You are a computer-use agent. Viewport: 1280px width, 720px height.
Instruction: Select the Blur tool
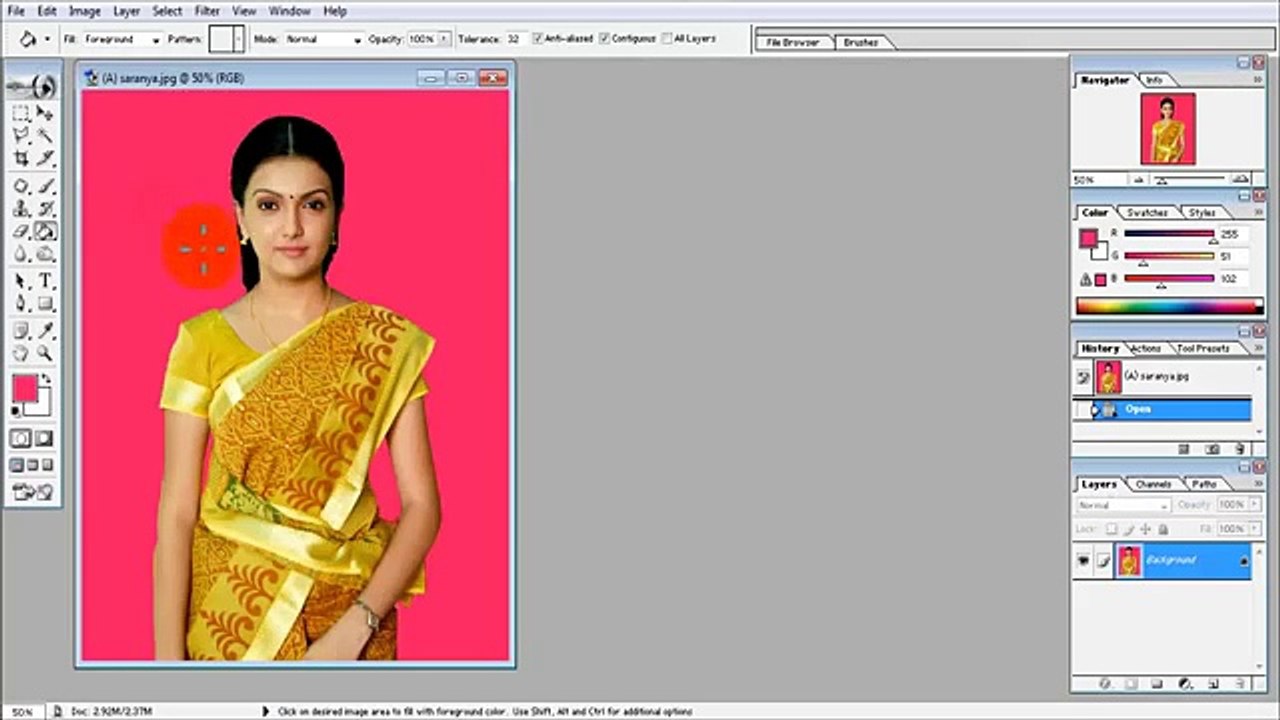pyautogui.click(x=20, y=255)
